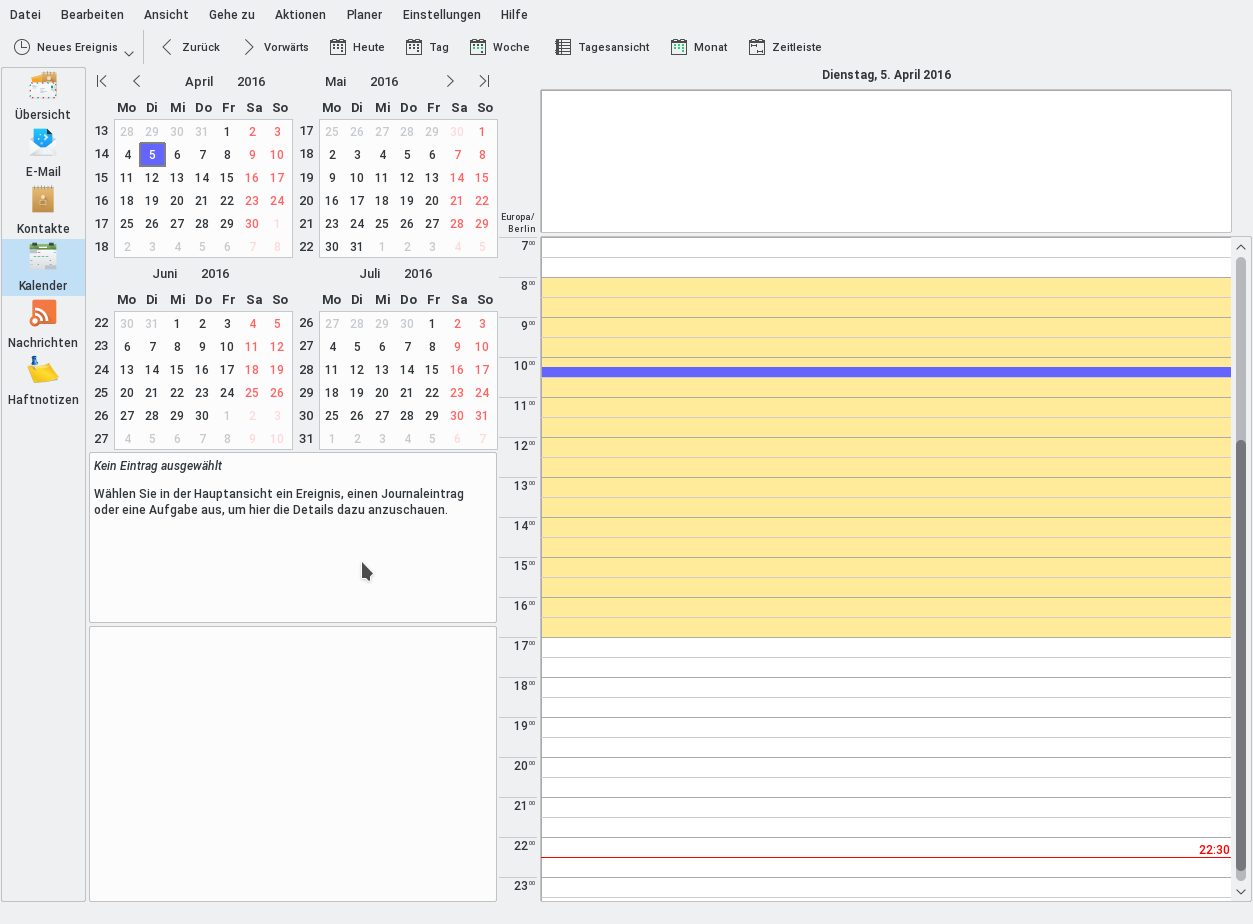Screen dimensions: 1253x924
Task: Jump to today with Heute
Action: click(x=357, y=47)
